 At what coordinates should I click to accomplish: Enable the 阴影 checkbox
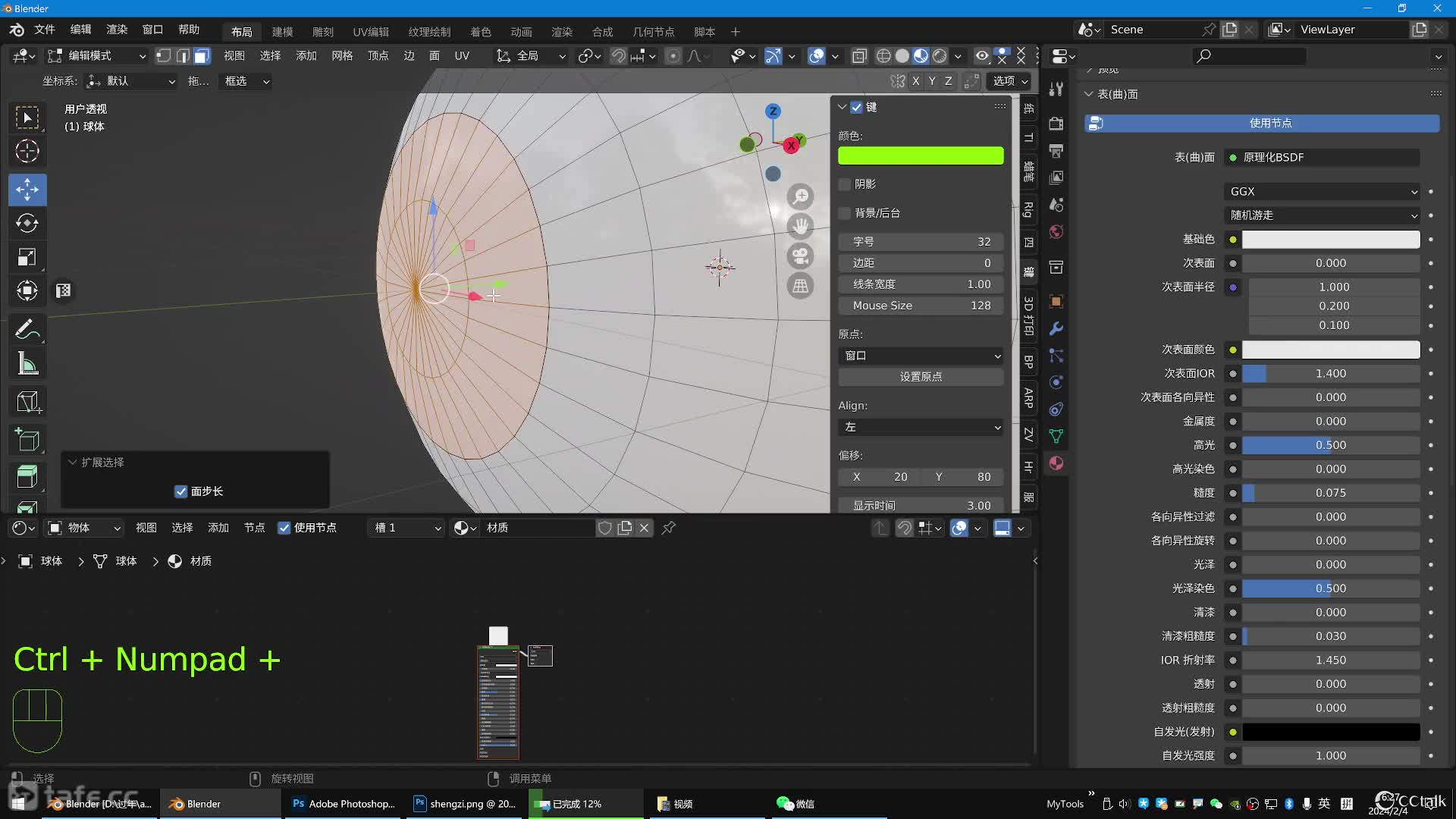point(845,184)
